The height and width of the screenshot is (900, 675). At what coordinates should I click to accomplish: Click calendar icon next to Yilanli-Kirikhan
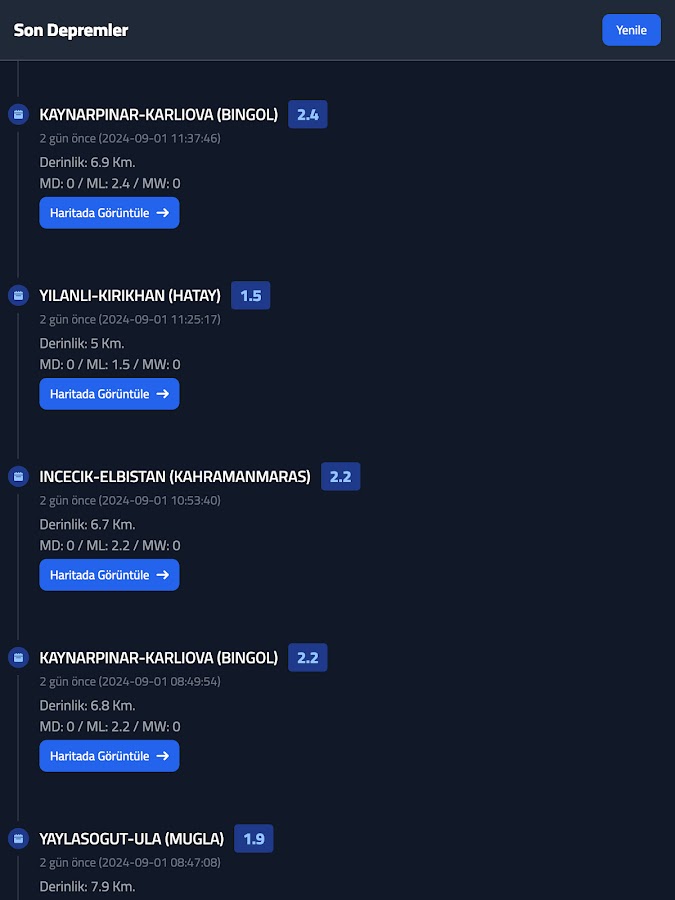click(17, 295)
